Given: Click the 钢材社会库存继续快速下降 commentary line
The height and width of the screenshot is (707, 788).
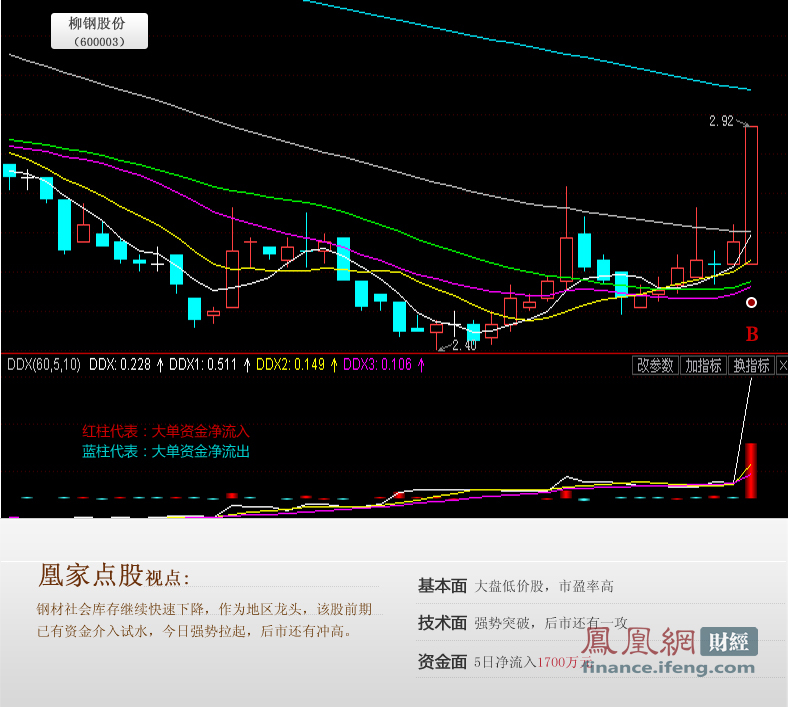Looking at the screenshot, I should click(x=204, y=610).
